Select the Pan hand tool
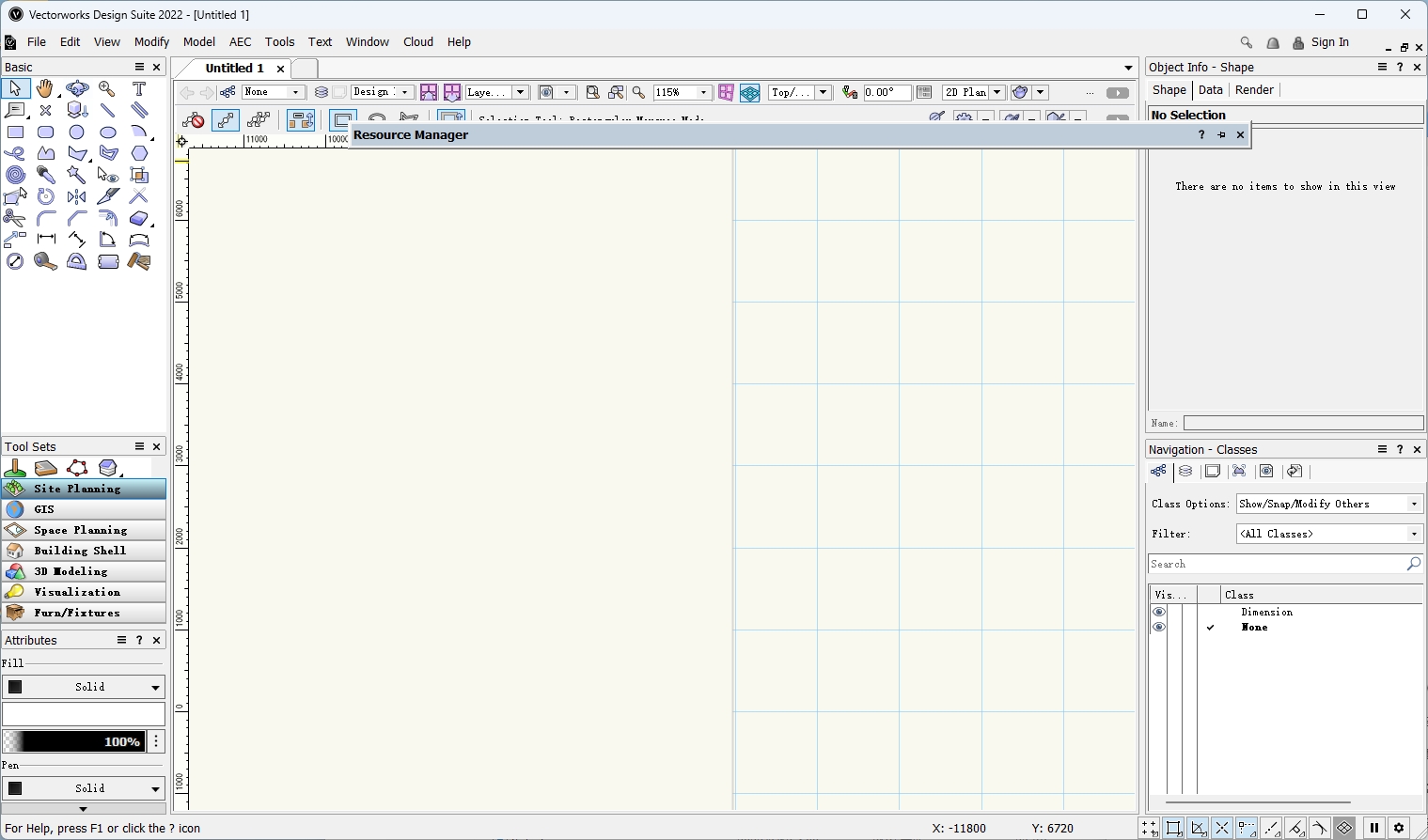 click(x=45, y=89)
